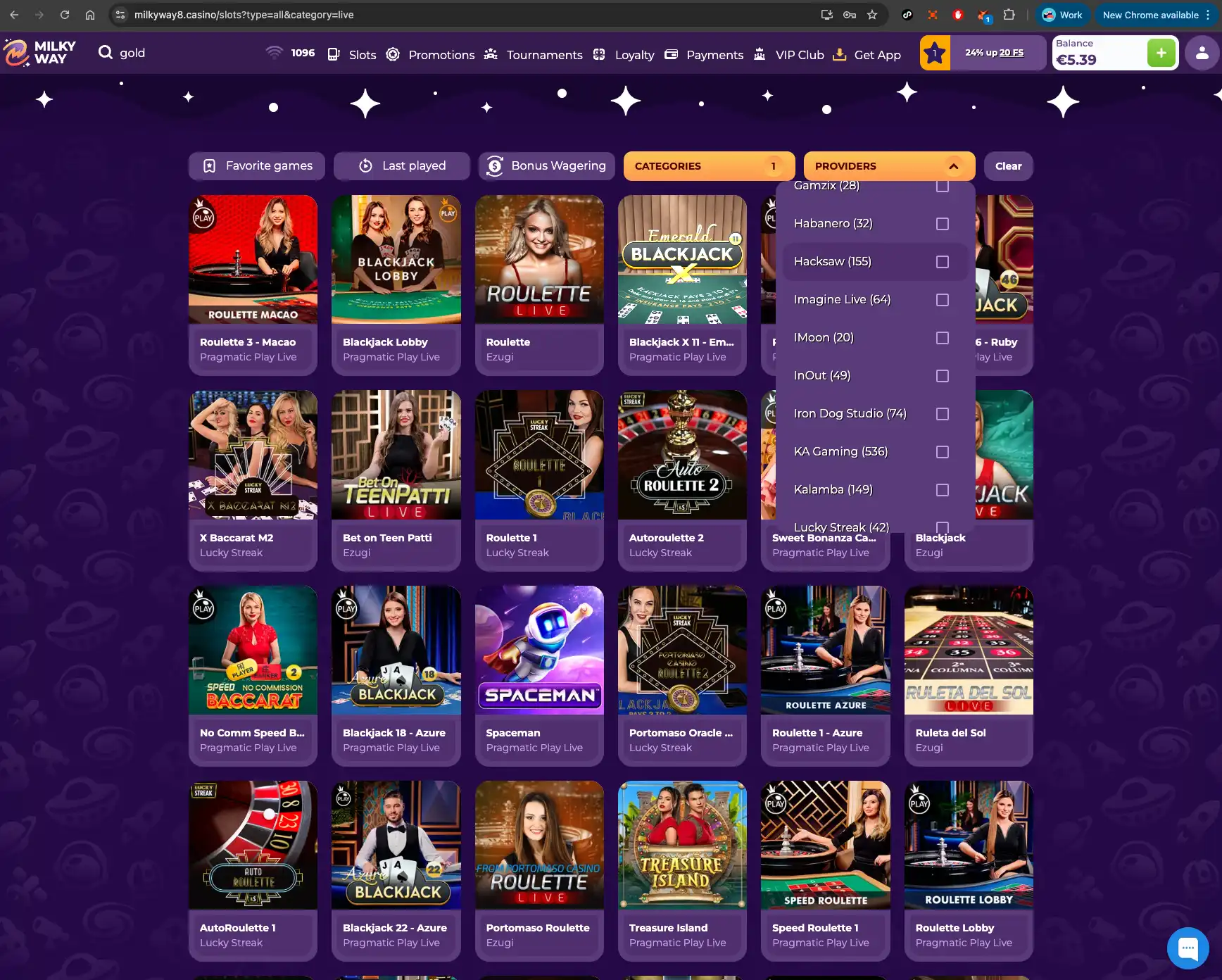Viewport: 1222px width, 980px height.
Task: Click the search magnifier icon
Action: pos(106,52)
